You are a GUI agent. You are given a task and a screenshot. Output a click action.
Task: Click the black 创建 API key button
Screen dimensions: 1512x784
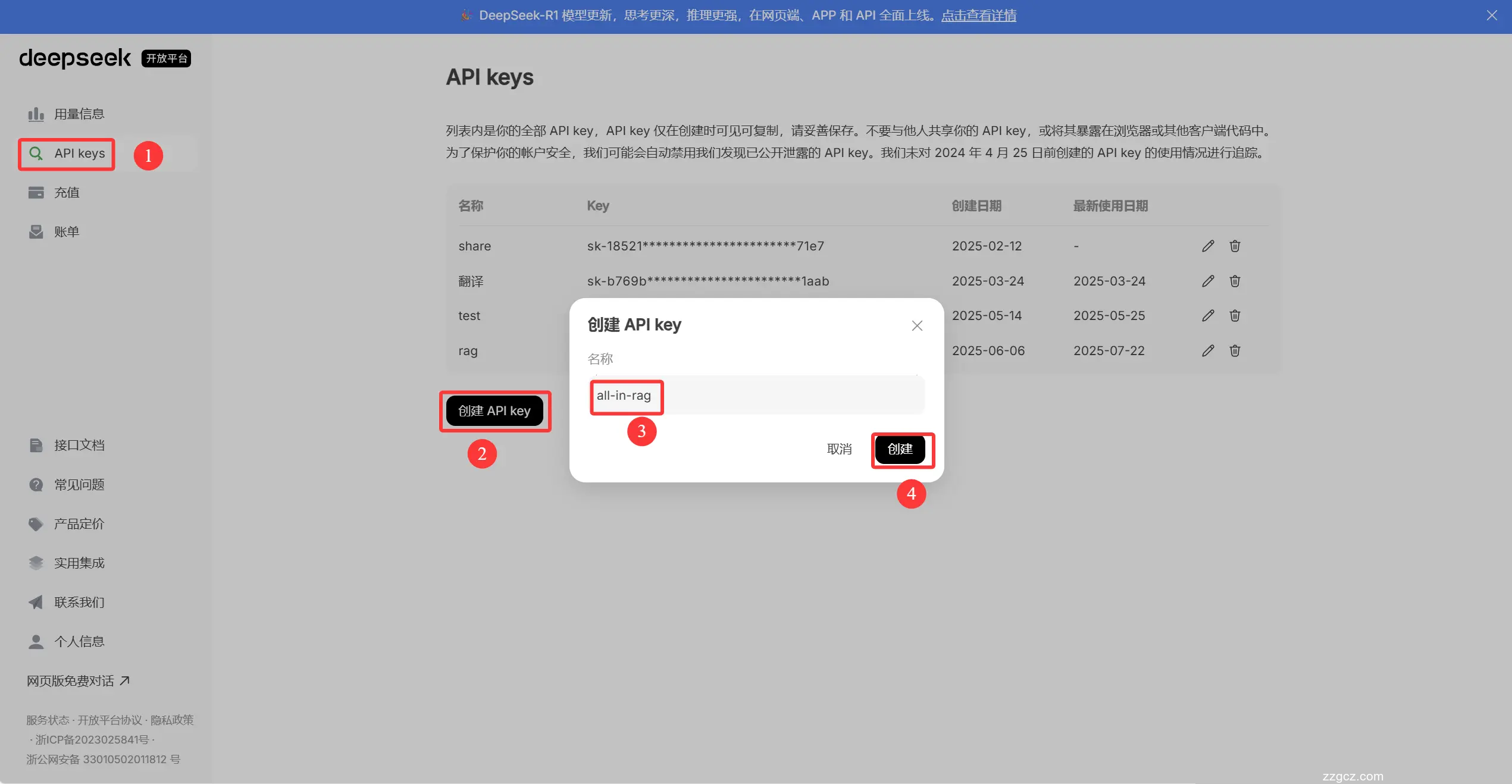pos(494,411)
